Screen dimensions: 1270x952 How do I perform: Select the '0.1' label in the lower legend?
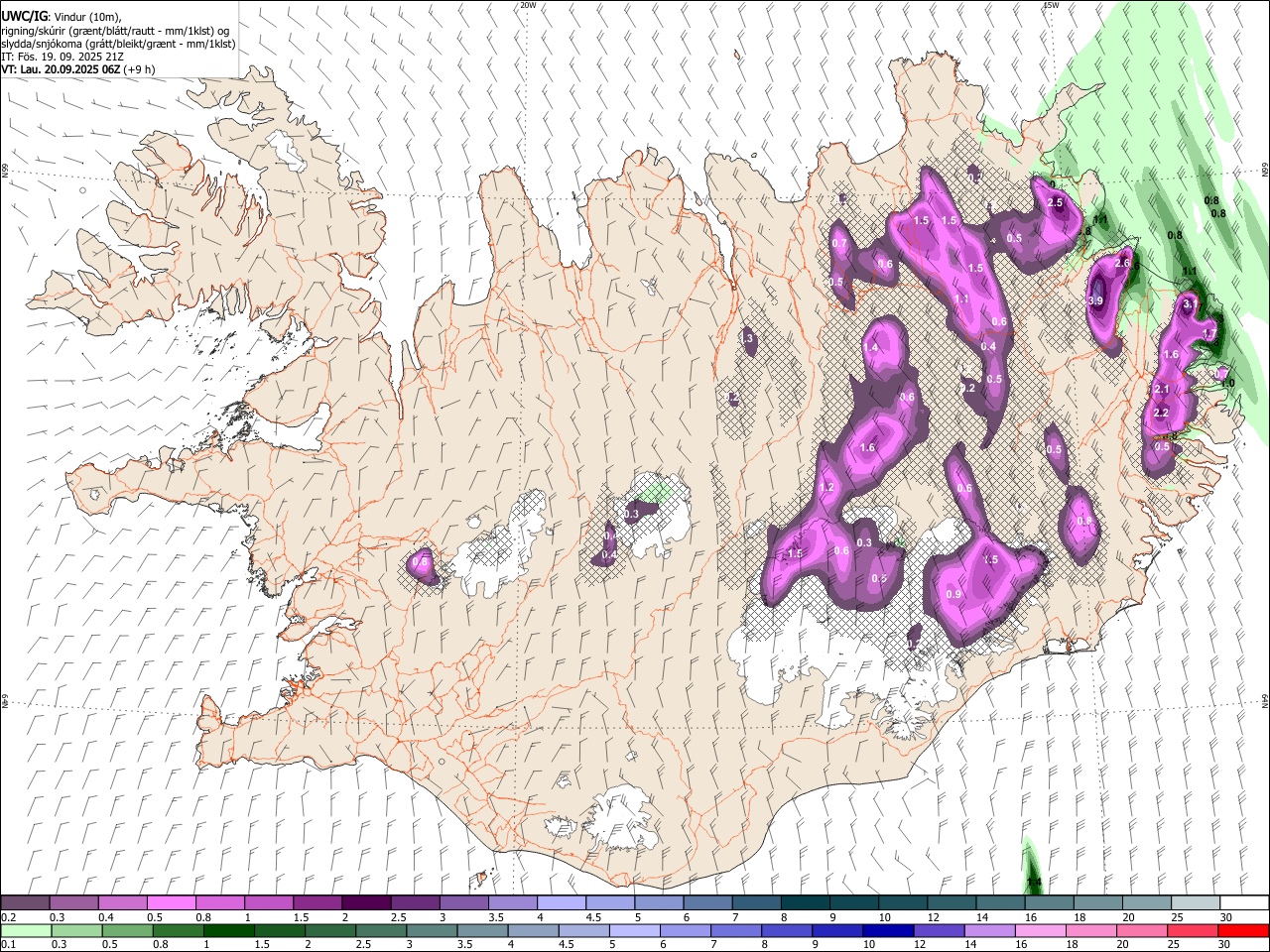pos(9,944)
